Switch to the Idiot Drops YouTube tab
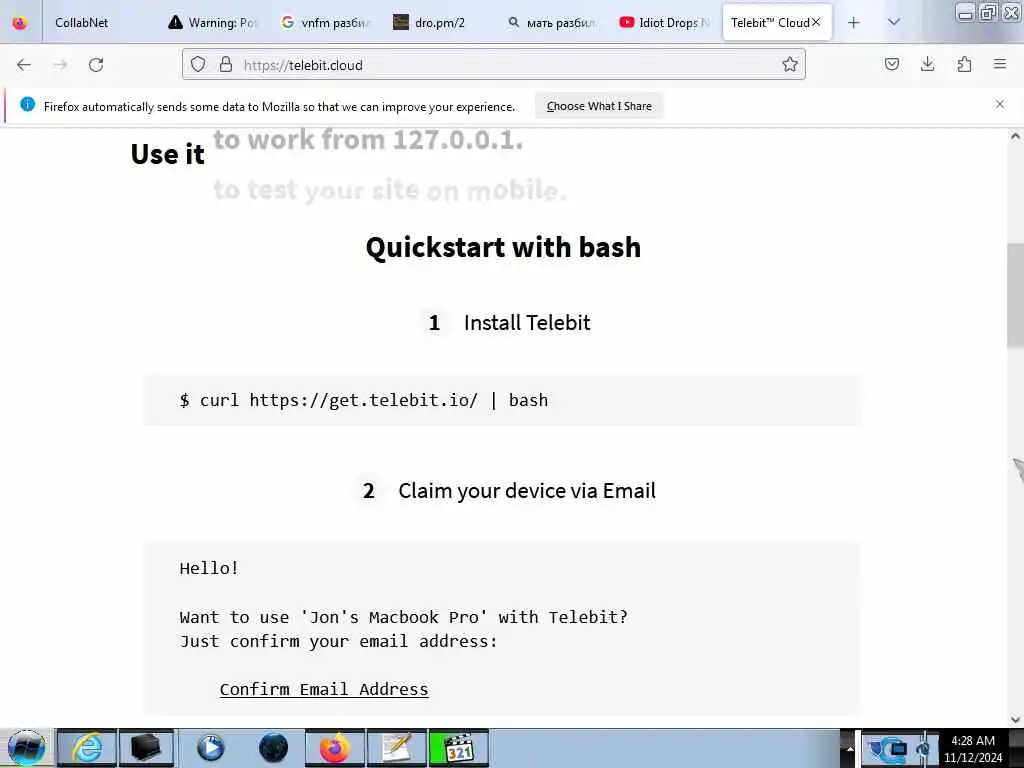The height and width of the screenshot is (768, 1024). 665,23
